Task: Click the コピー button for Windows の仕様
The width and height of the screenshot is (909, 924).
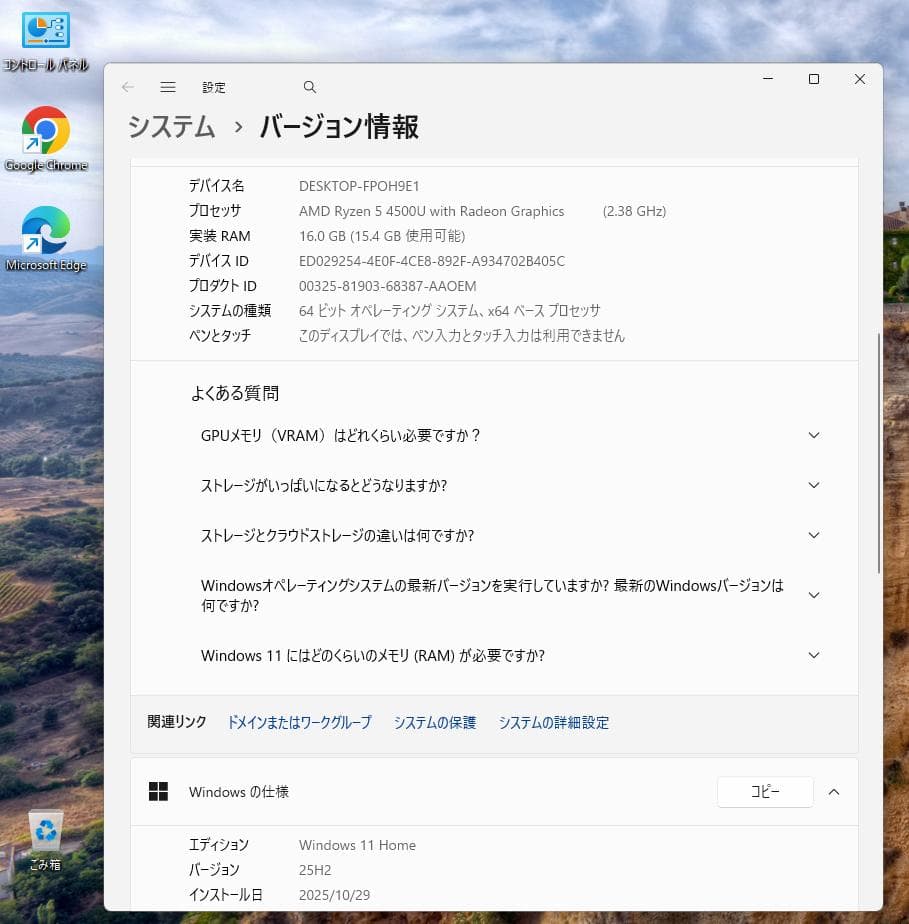Action: pos(764,791)
